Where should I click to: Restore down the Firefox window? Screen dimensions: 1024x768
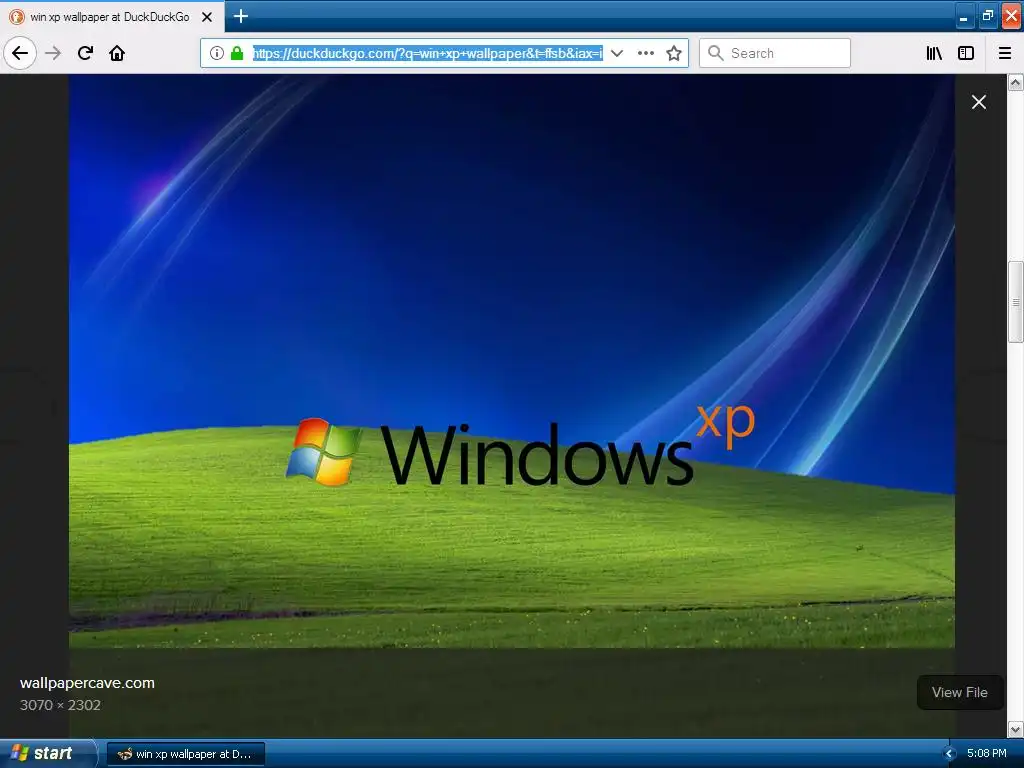coord(987,16)
